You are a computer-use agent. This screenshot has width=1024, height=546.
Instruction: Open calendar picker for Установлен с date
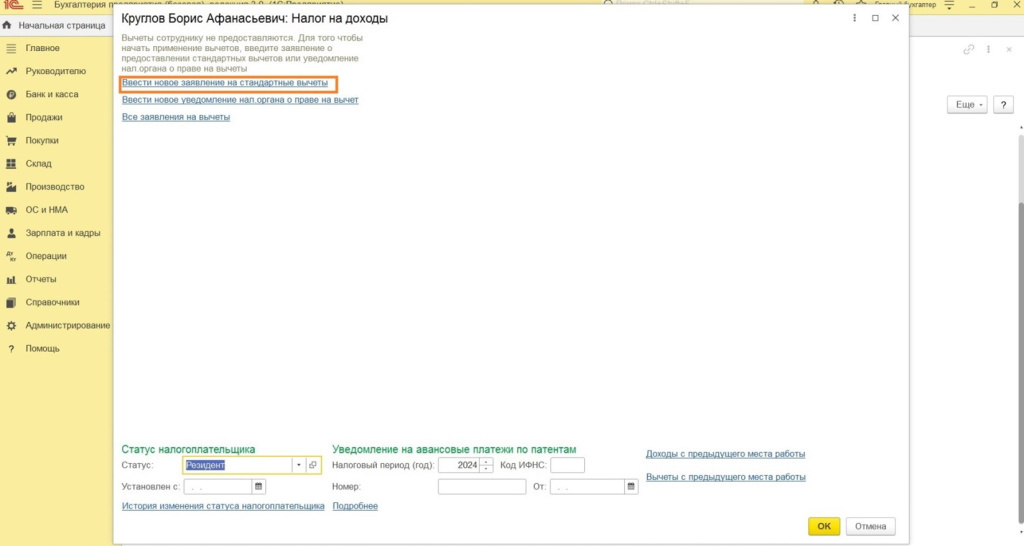click(259, 487)
